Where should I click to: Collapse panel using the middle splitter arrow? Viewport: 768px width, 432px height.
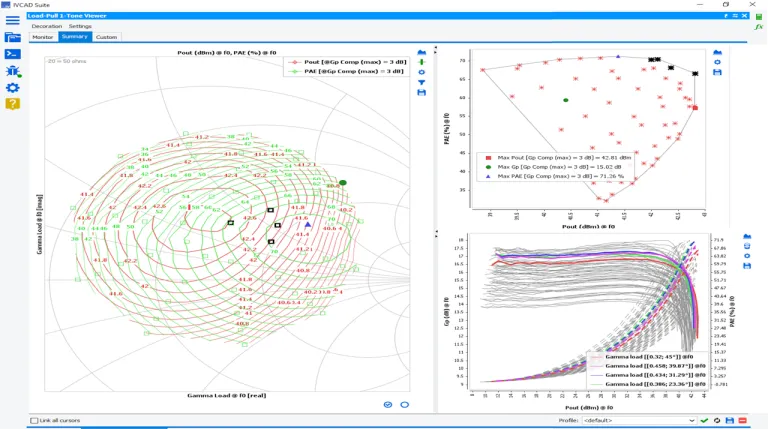(435, 234)
